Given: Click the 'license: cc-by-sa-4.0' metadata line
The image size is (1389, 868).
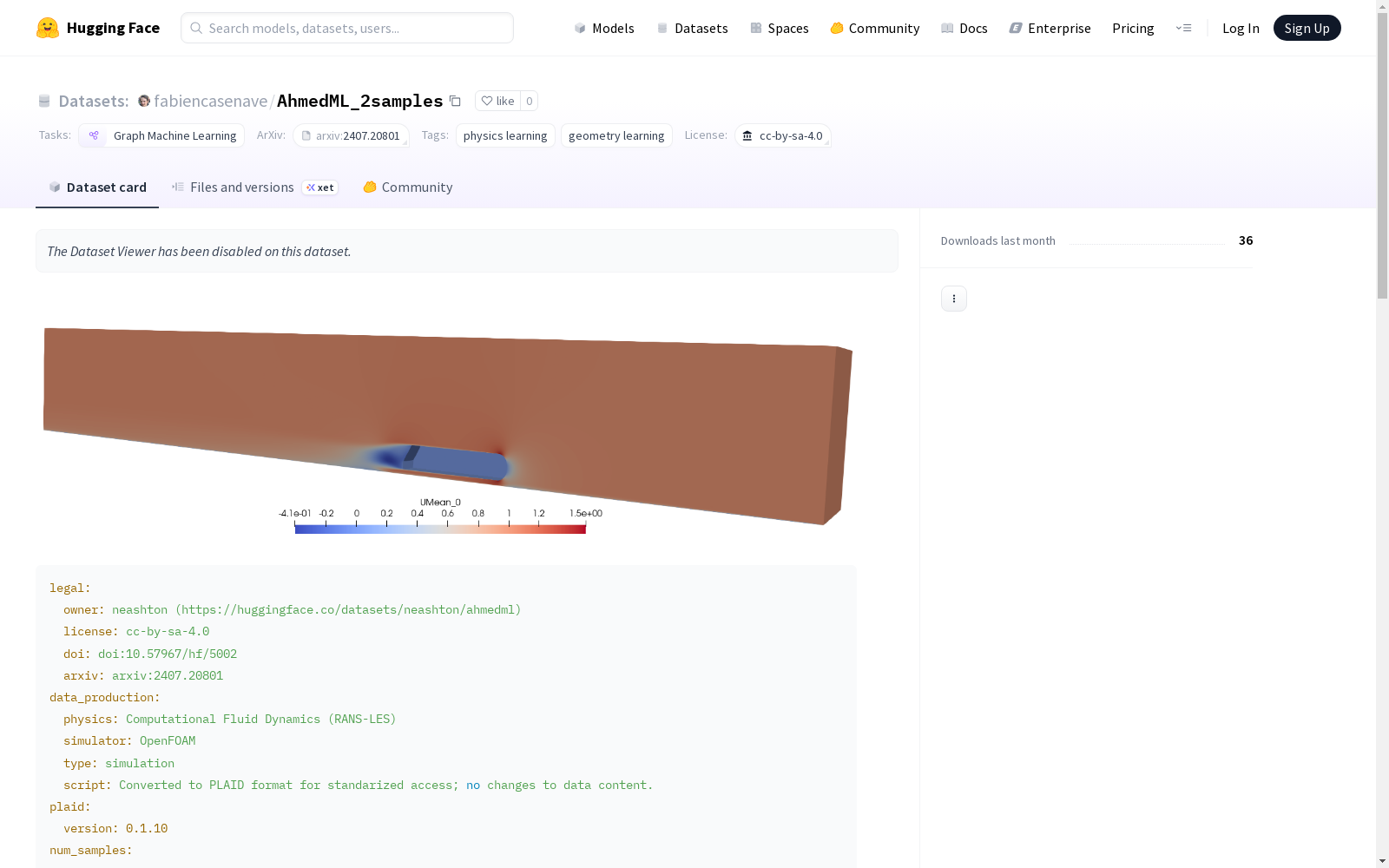Looking at the screenshot, I should point(136,632).
